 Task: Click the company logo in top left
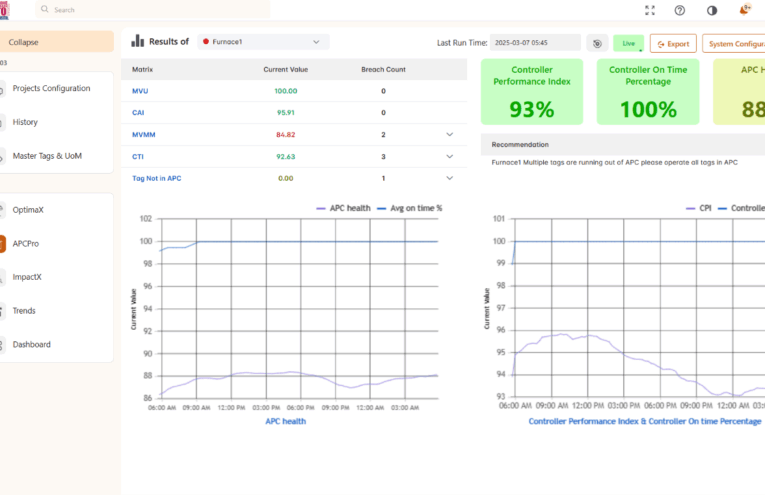(x=4, y=9)
